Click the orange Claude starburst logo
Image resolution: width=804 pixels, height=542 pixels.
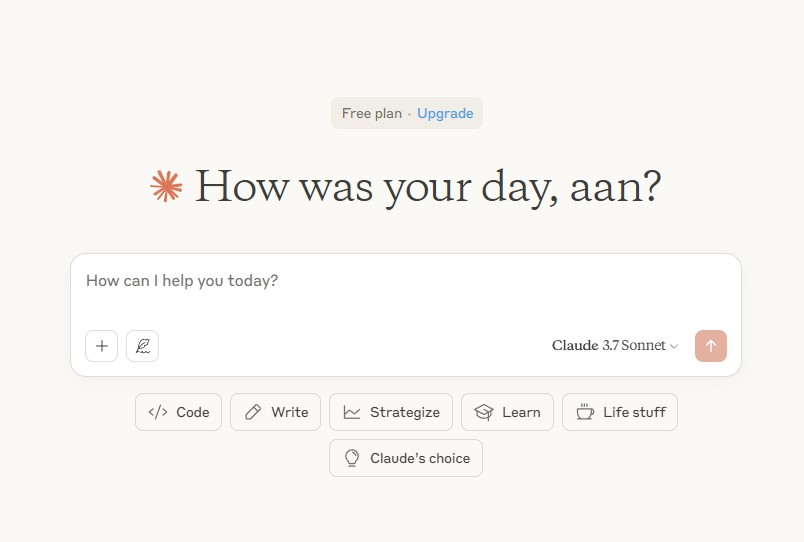coord(166,186)
